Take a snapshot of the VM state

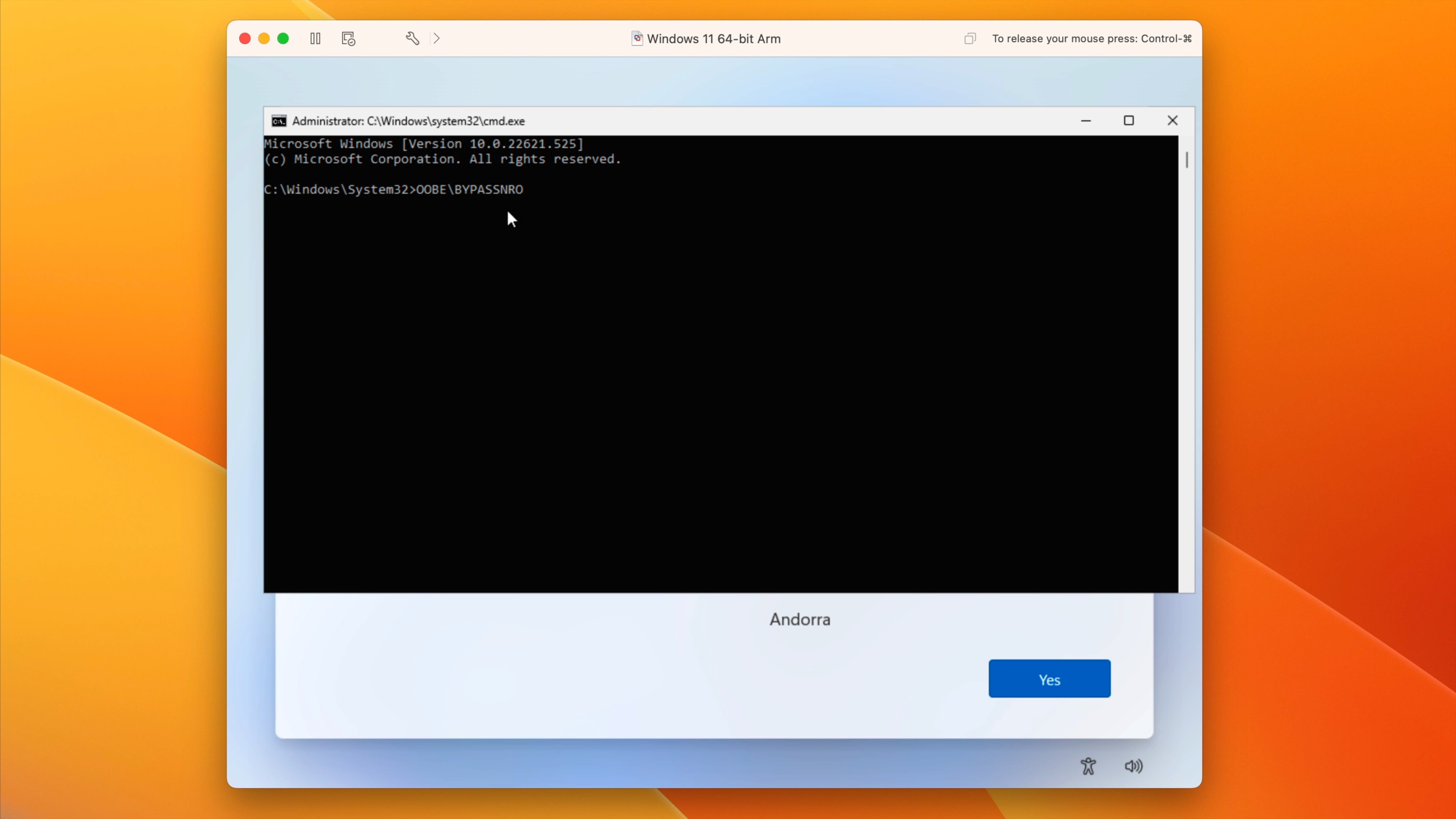347,38
